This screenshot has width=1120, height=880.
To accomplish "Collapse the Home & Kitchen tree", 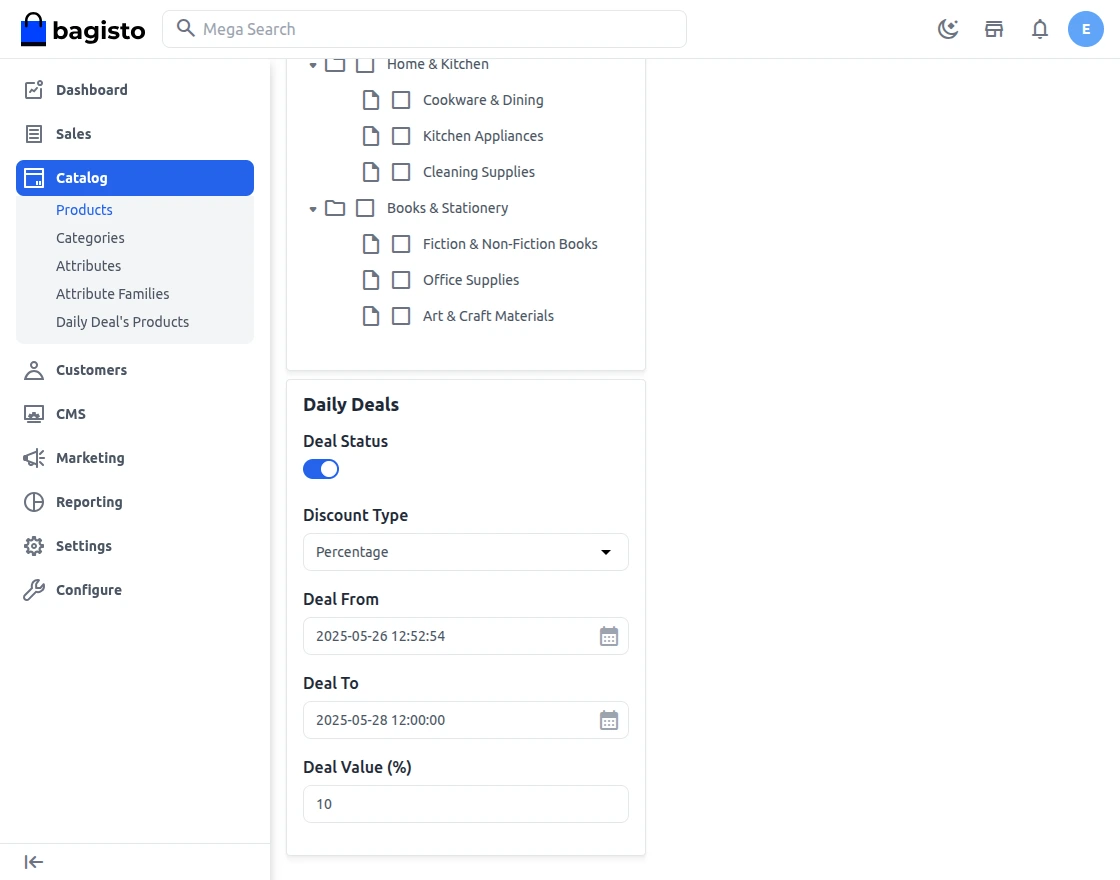I will (x=313, y=65).
